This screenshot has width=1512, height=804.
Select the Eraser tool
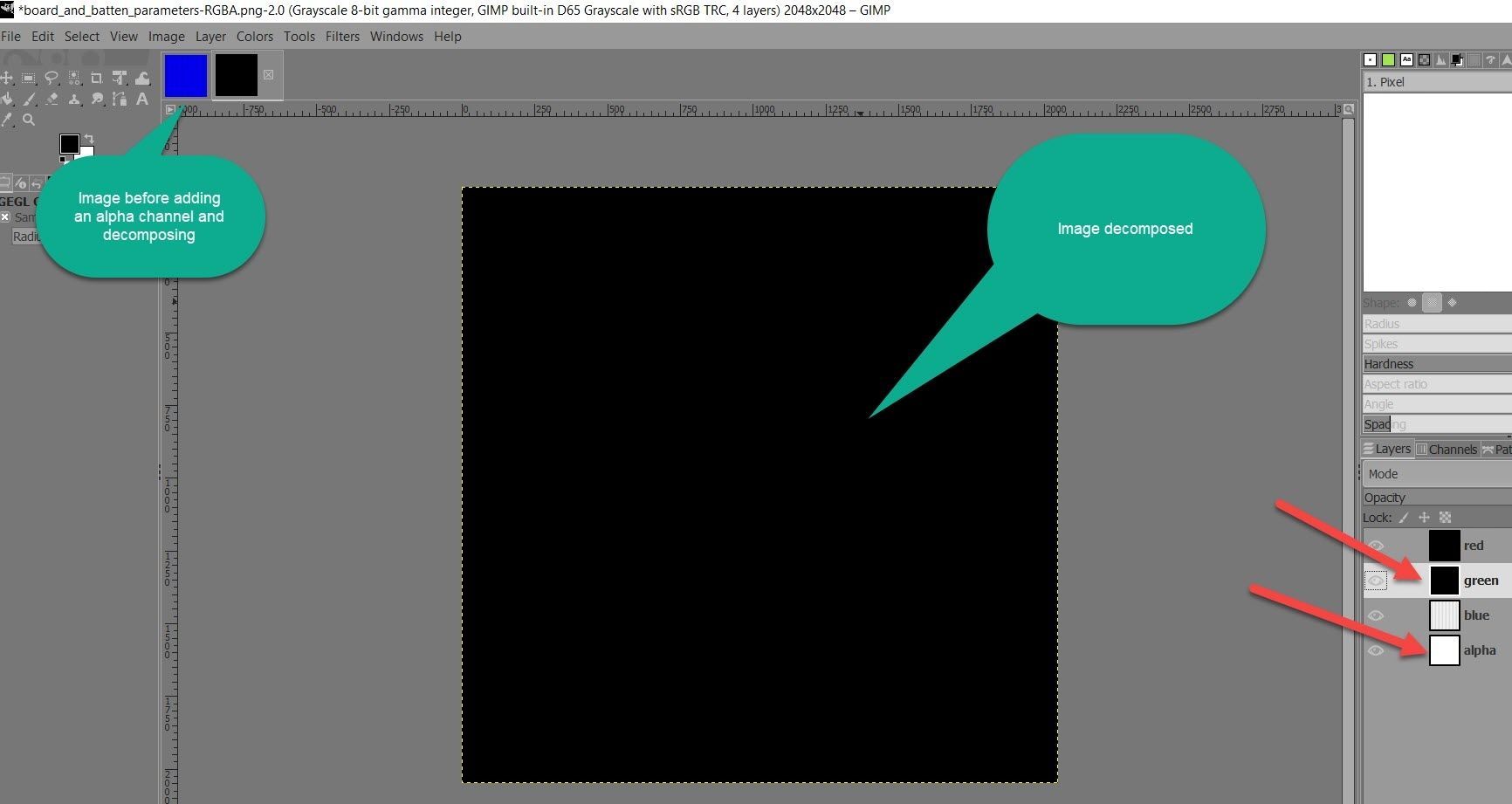click(52, 100)
